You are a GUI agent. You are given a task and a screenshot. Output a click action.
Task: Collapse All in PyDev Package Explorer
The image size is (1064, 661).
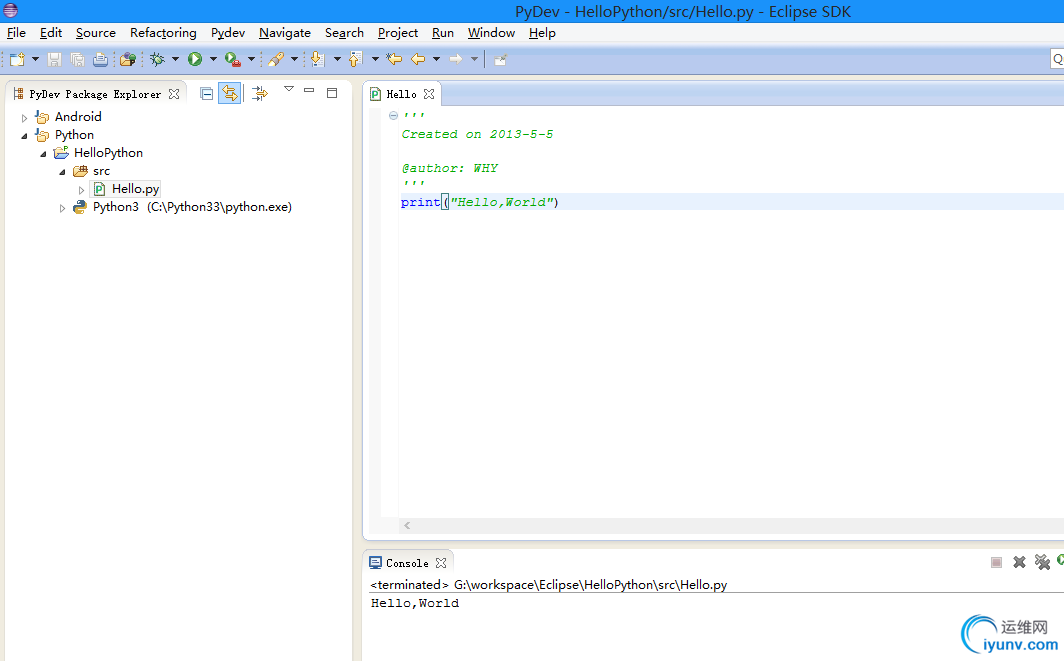[x=207, y=93]
